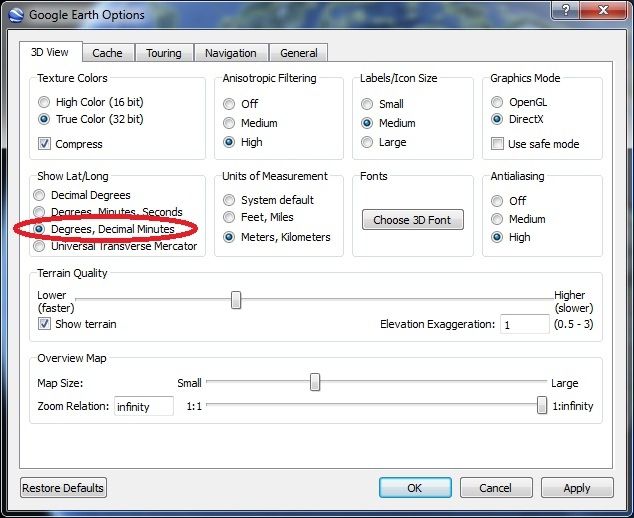This screenshot has width=634, height=518.
Task: Open the Cache tab
Action: click(108, 53)
